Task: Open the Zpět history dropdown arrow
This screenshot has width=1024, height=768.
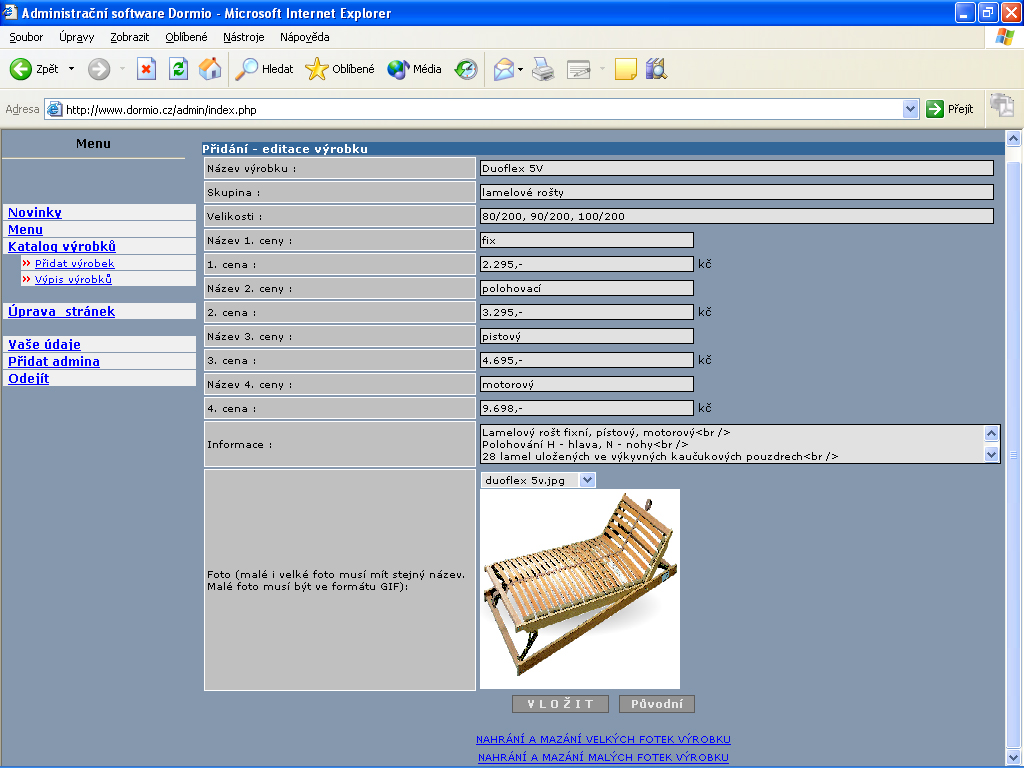Action: tap(71, 69)
